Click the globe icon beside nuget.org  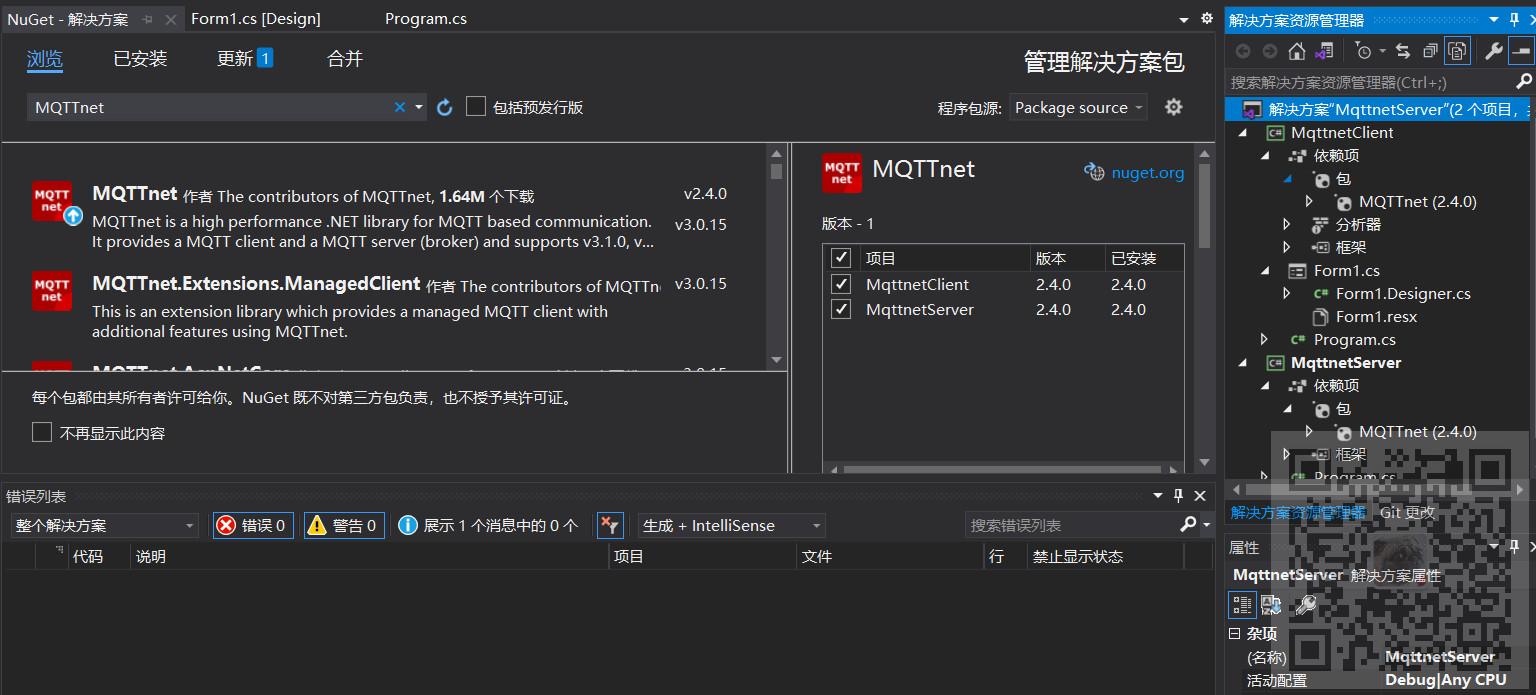(1094, 172)
